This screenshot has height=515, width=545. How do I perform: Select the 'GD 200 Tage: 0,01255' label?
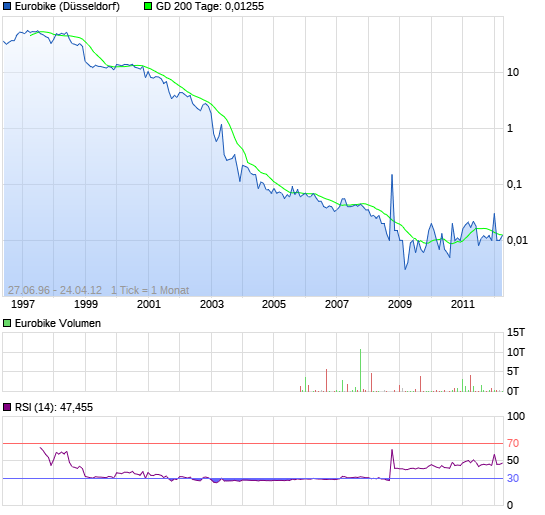point(210,6)
